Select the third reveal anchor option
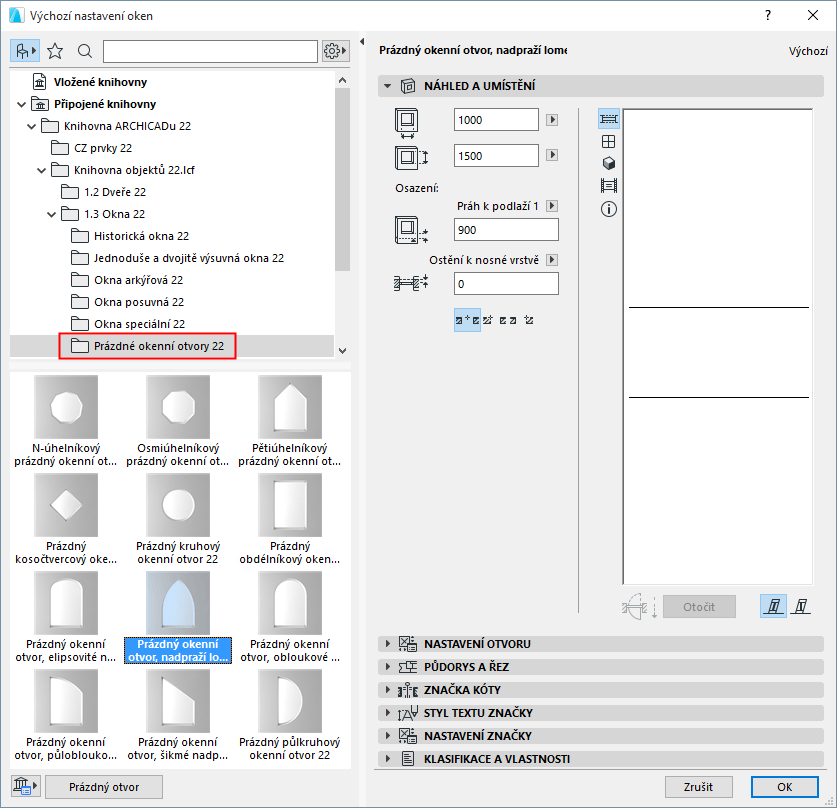The width and height of the screenshot is (837, 808). [508, 320]
